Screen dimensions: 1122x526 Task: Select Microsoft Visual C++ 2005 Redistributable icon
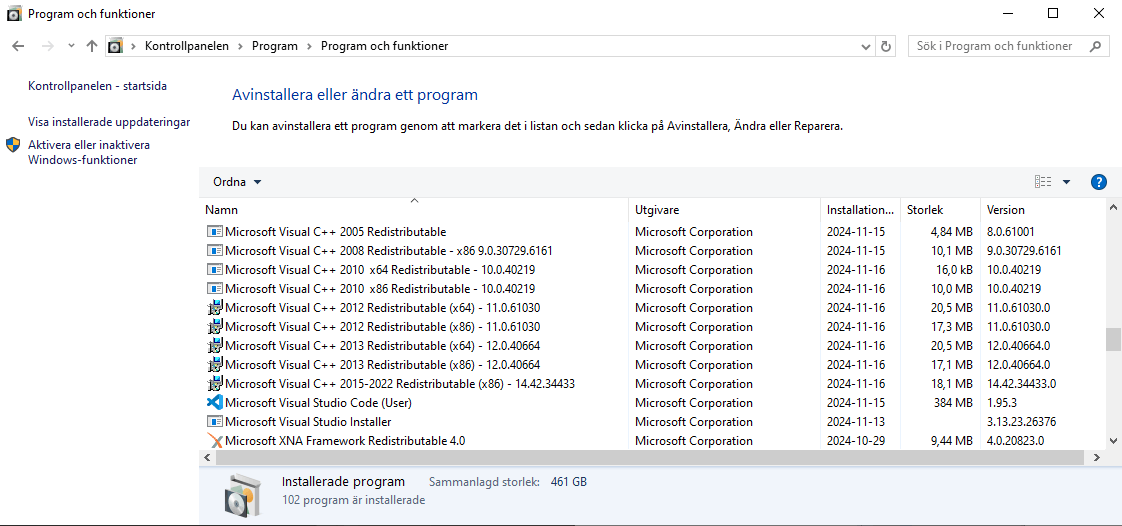215,232
